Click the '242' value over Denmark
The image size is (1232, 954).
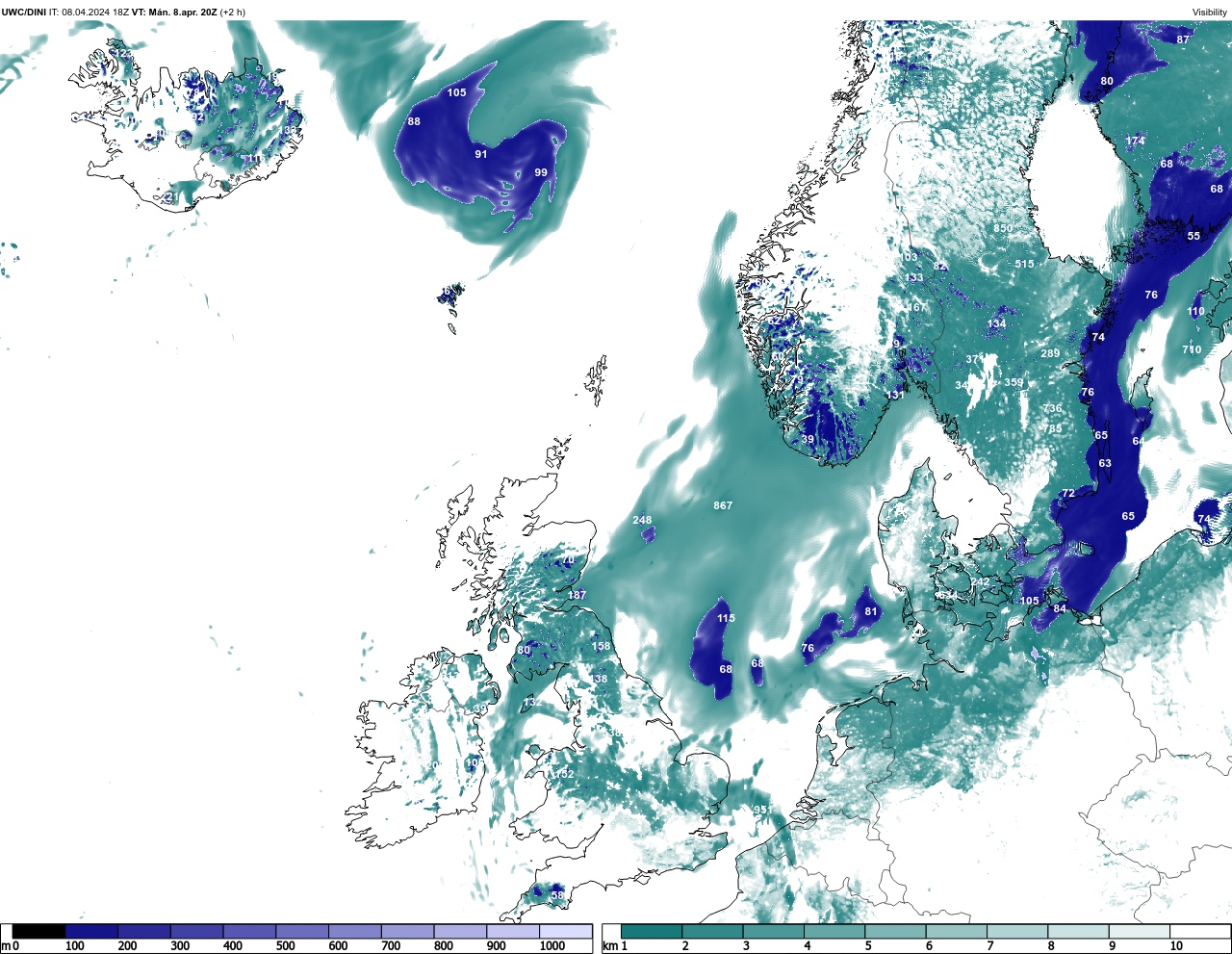point(980,582)
